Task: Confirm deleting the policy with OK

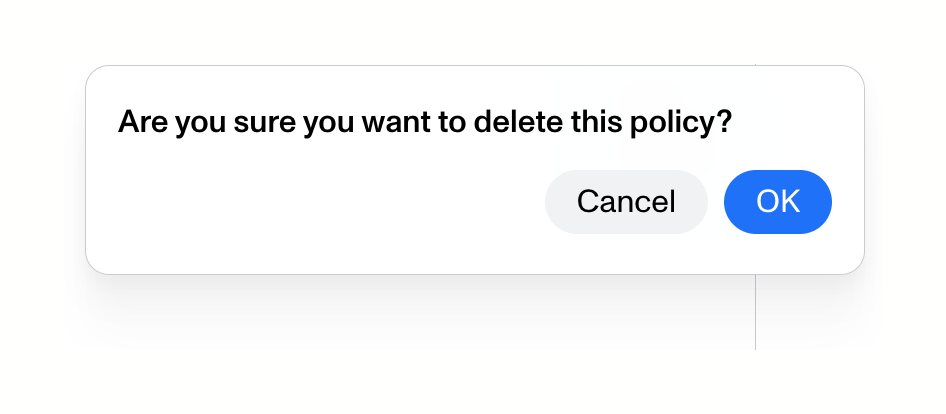Action: click(x=777, y=202)
